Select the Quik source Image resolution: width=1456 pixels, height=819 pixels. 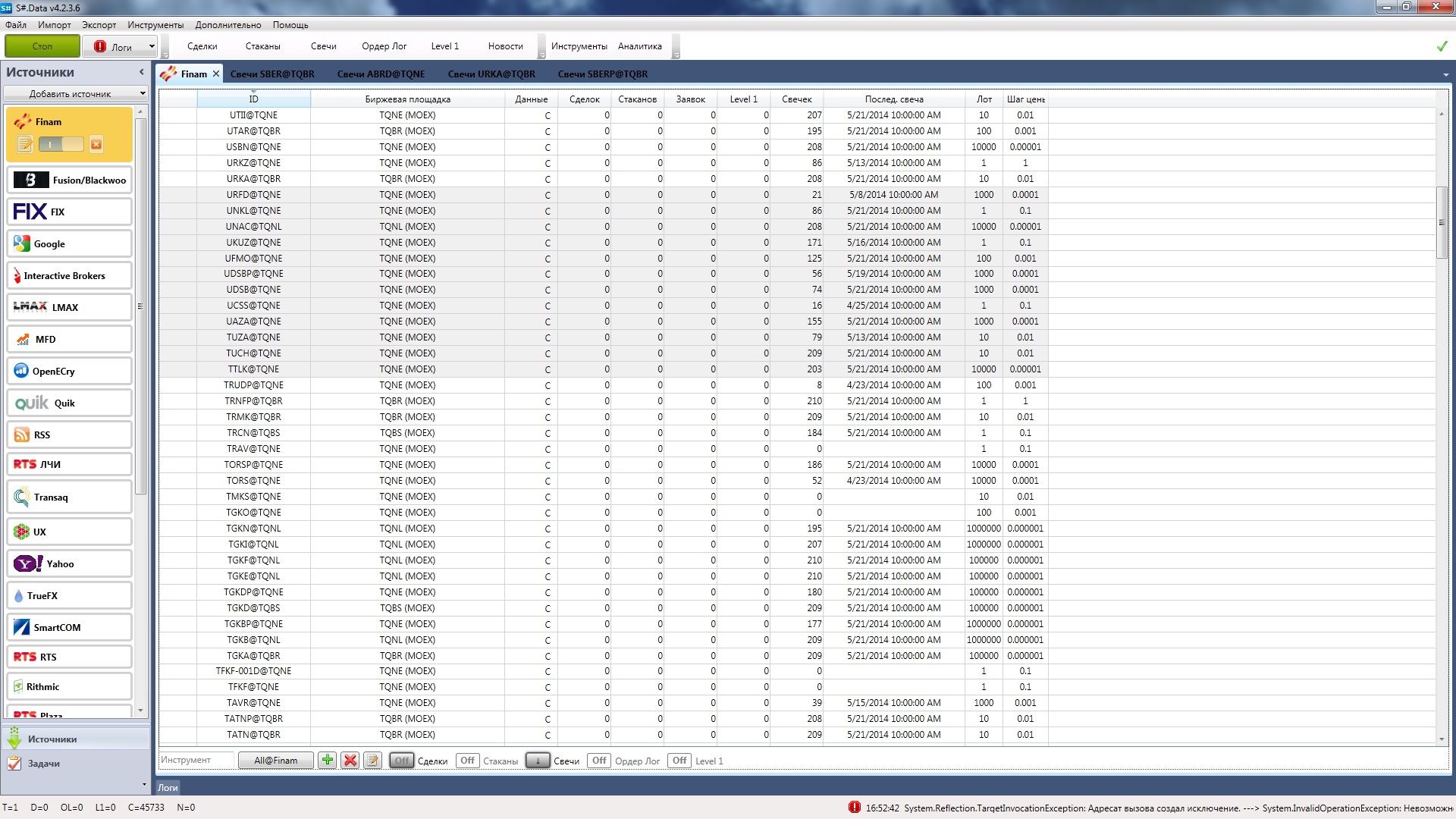pyautogui.click(x=70, y=403)
